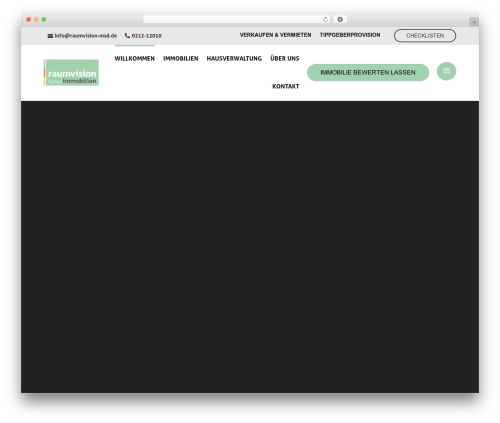
Task: Click the phone handset icon
Action: point(127,35)
